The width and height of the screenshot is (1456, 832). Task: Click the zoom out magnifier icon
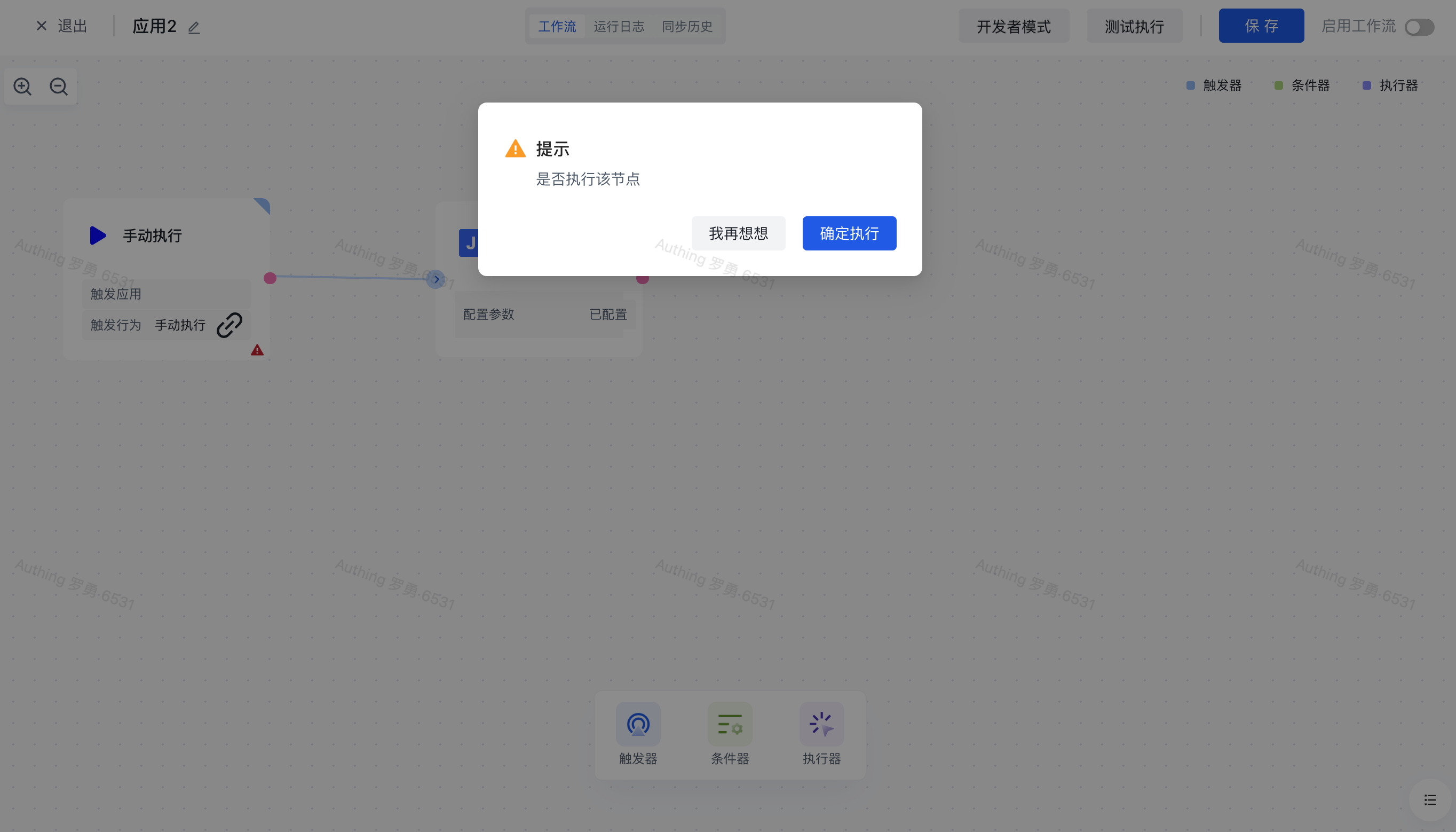[58, 87]
